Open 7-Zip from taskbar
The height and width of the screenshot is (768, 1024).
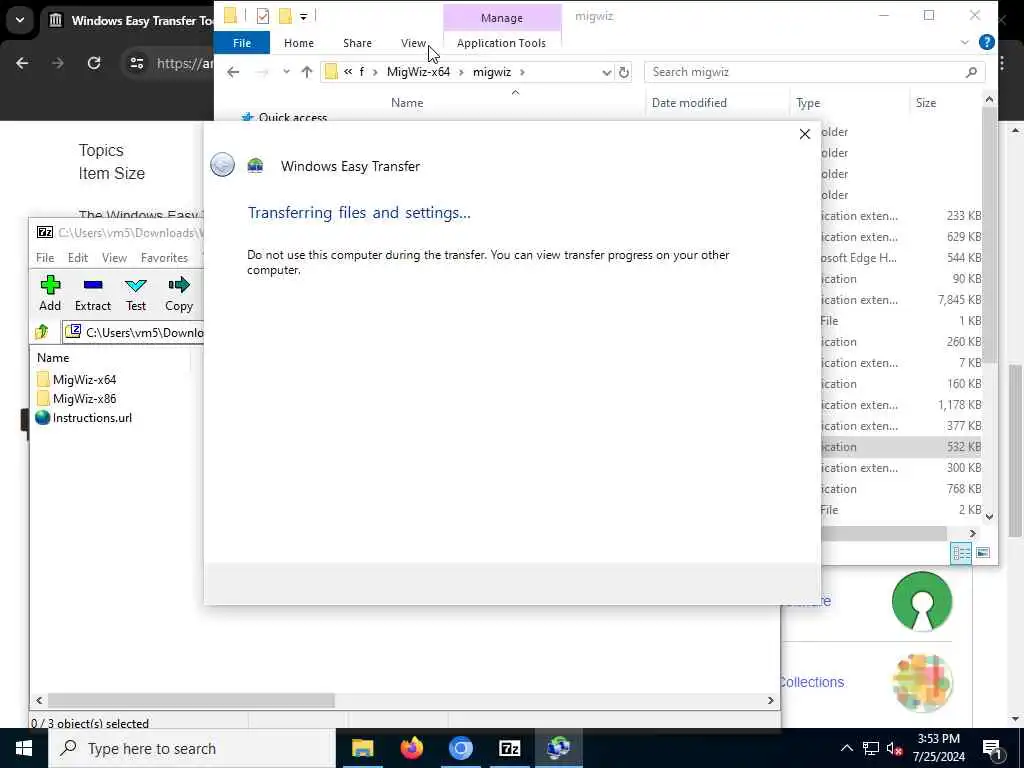pos(509,748)
